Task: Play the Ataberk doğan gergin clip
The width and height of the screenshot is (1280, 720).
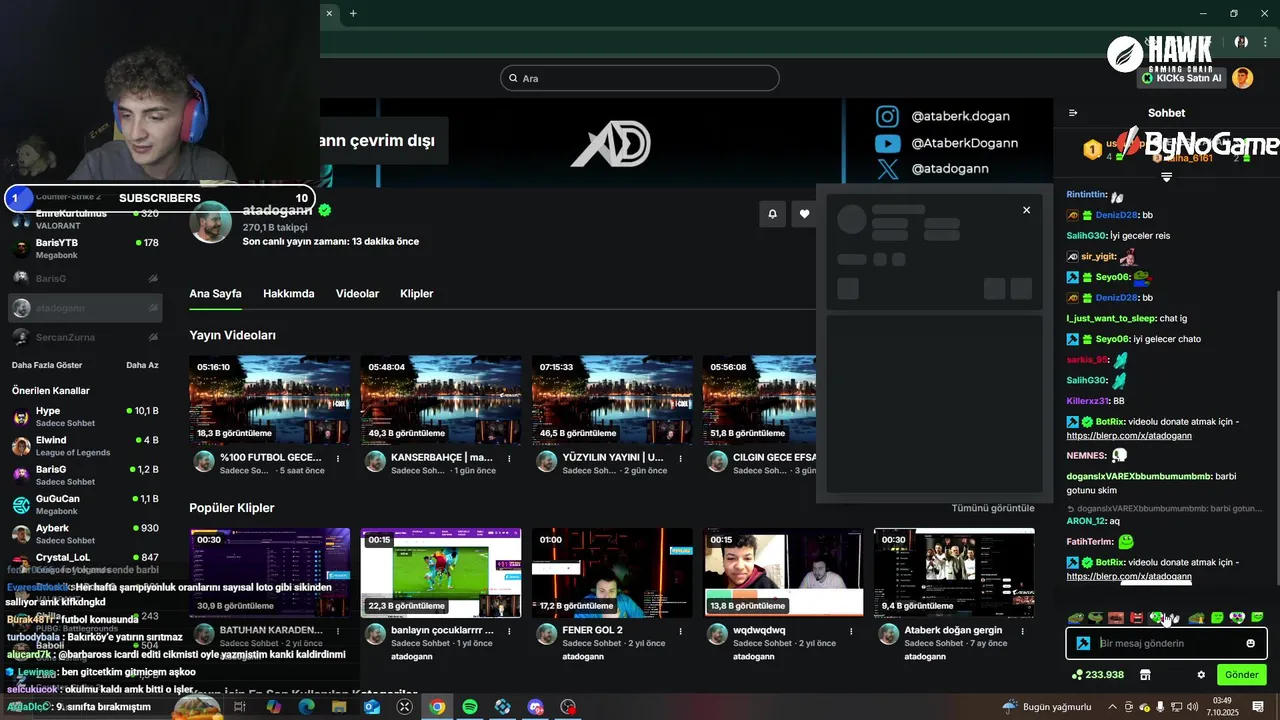Action: pyautogui.click(x=954, y=573)
